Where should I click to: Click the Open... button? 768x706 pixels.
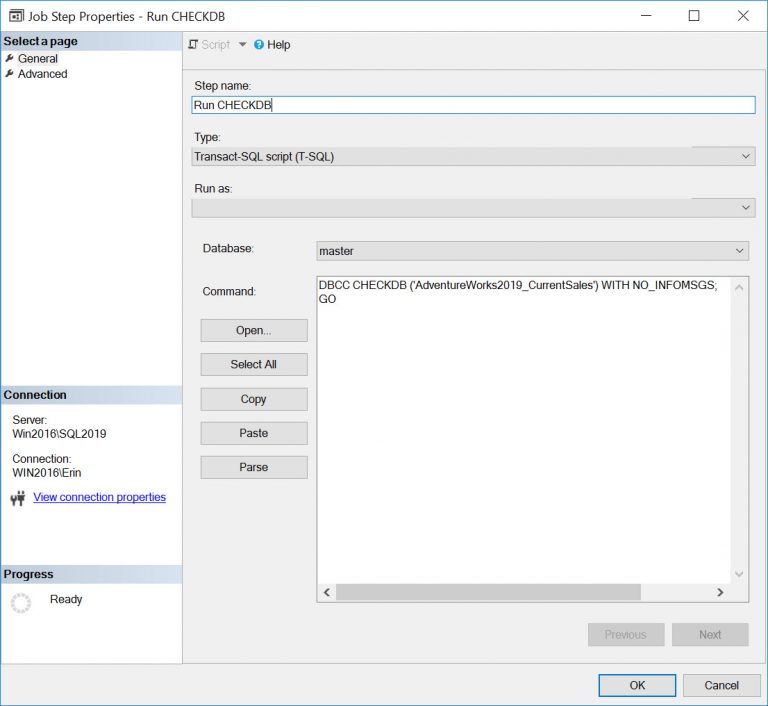(254, 331)
